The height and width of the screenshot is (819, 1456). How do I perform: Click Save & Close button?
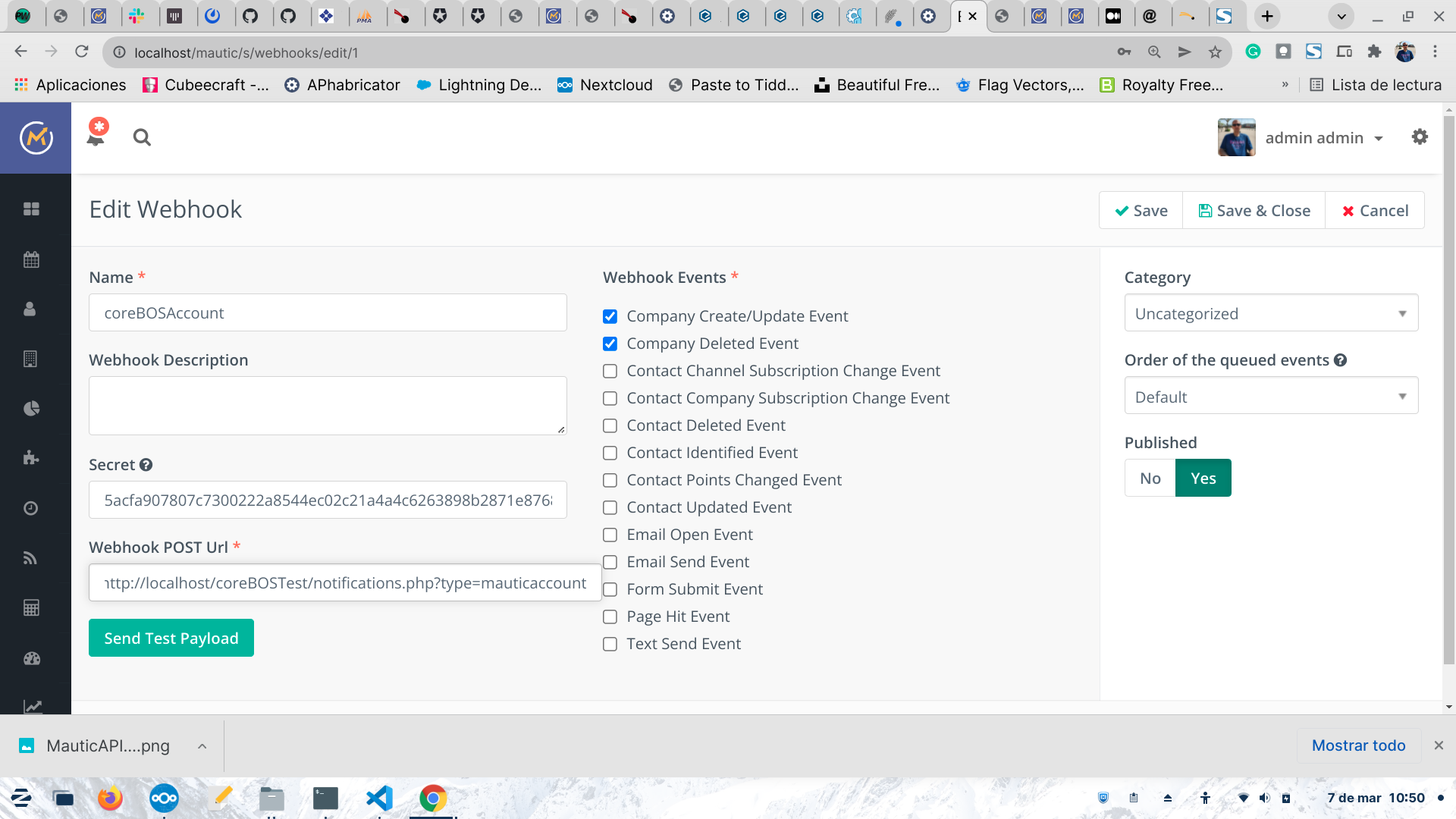point(1254,210)
